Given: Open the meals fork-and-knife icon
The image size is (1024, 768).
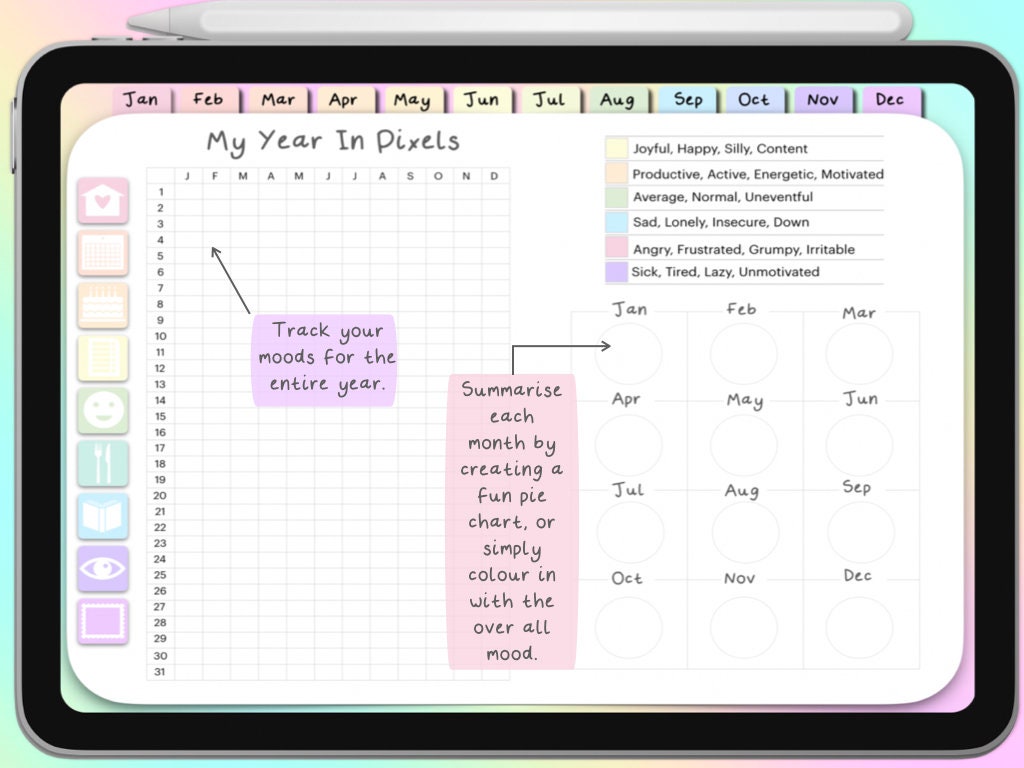Looking at the screenshot, I should click(103, 463).
